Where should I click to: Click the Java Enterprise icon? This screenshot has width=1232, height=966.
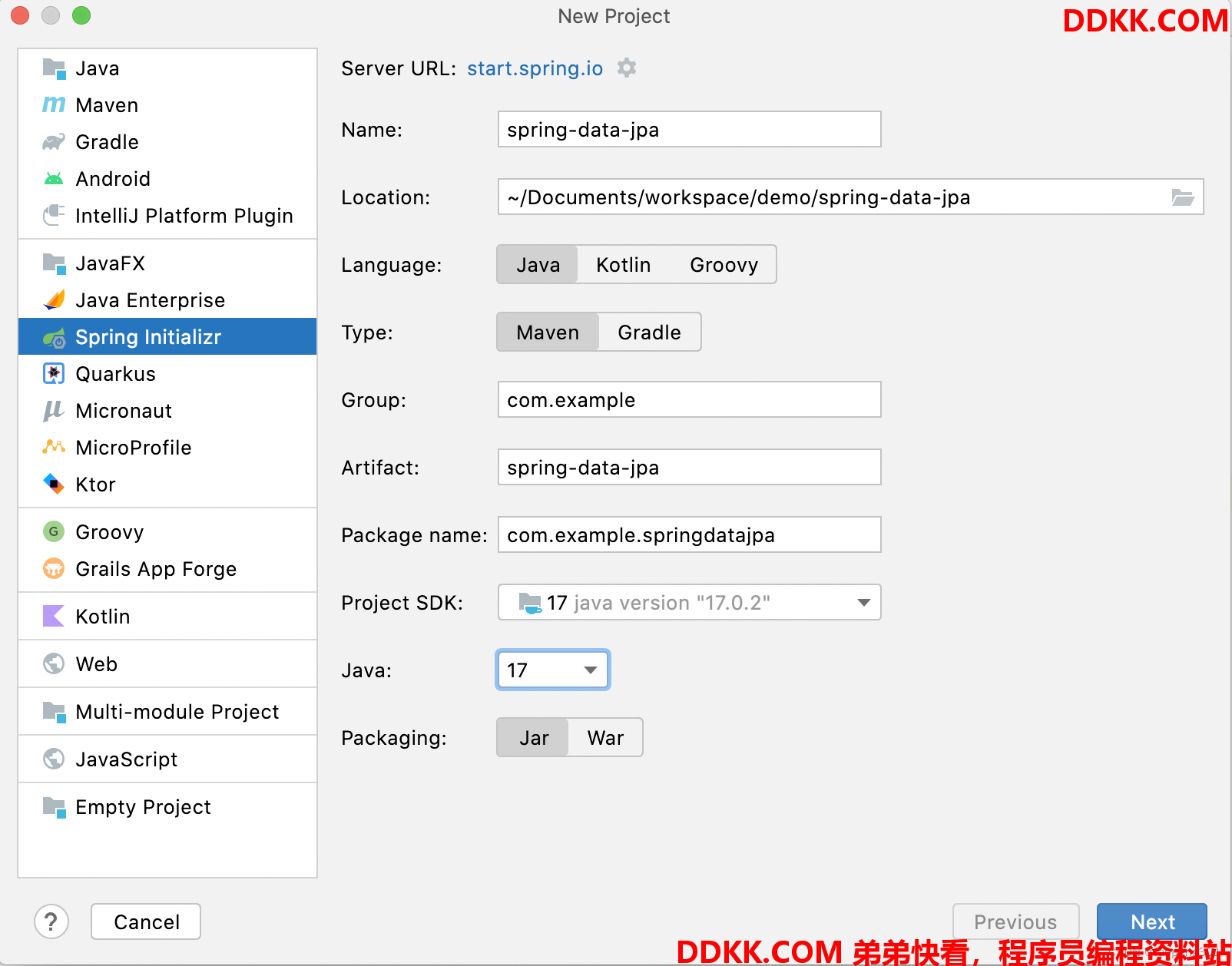tap(54, 299)
